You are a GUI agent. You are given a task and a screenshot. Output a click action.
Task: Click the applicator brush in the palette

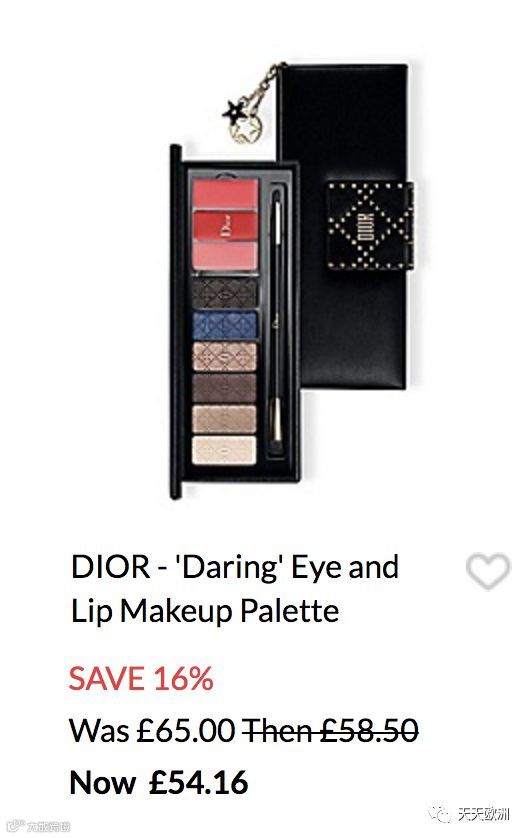point(277,315)
